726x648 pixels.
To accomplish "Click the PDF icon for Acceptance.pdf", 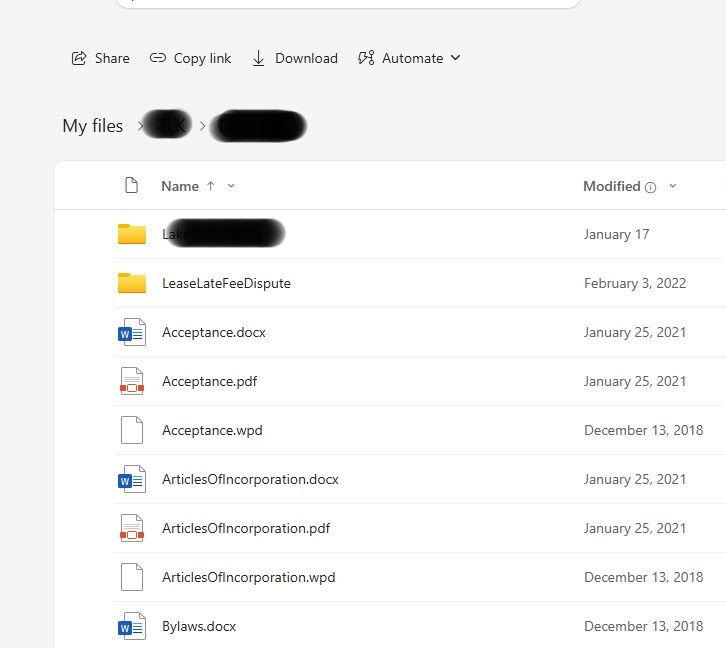I will pyautogui.click(x=132, y=381).
